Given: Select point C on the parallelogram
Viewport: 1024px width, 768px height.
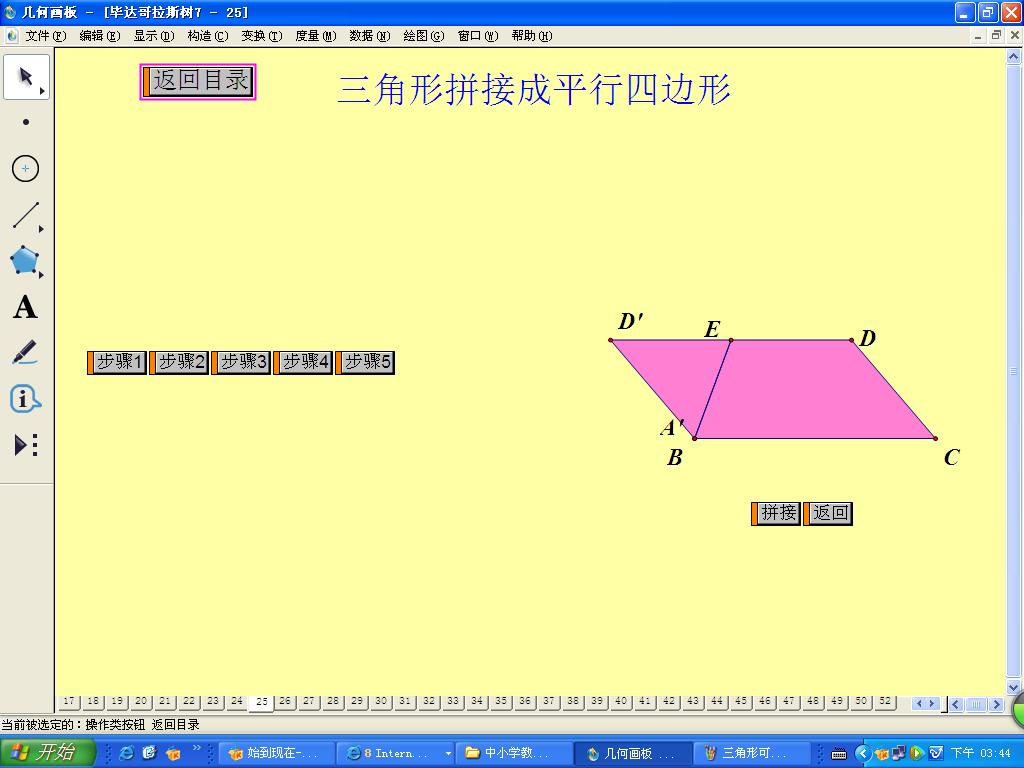Looking at the screenshot, I should pyautogui.click(x=936, y=439).
